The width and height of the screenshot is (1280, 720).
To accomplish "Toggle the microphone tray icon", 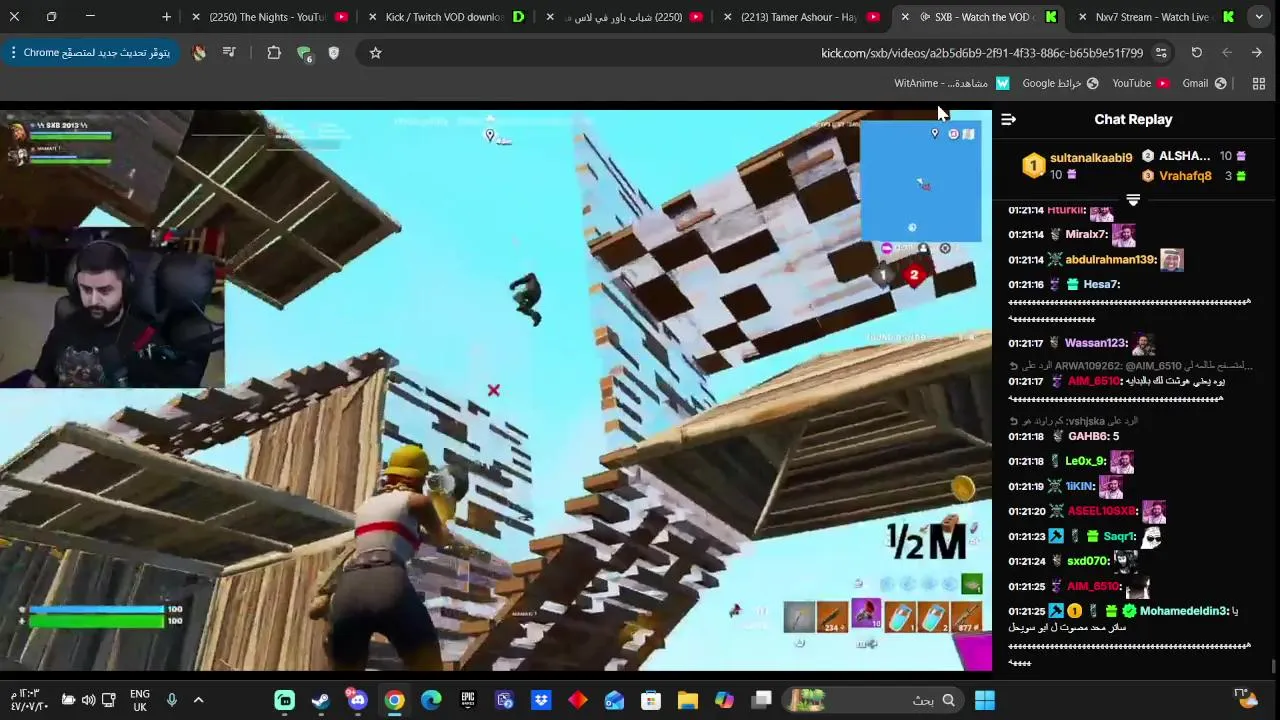I will pos(171,700).
